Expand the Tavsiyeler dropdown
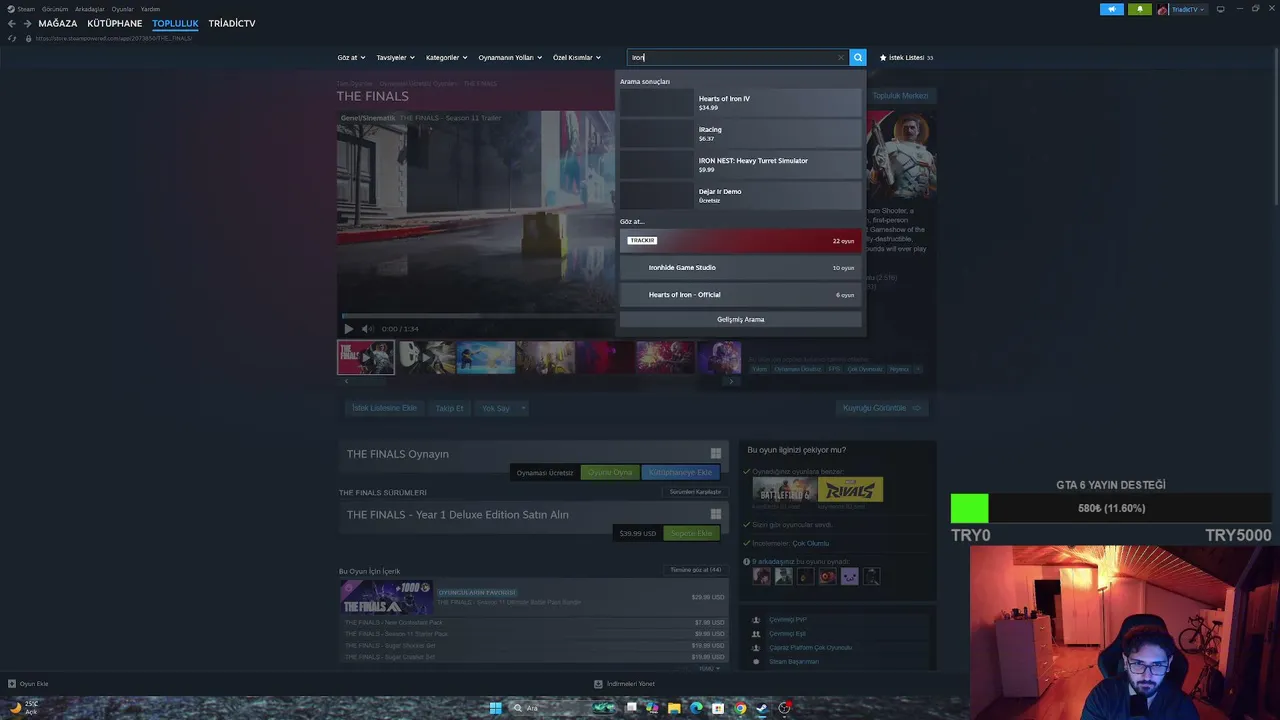Image resolution: width=1280 pixels, height=720 pixels. click(396, 57)
